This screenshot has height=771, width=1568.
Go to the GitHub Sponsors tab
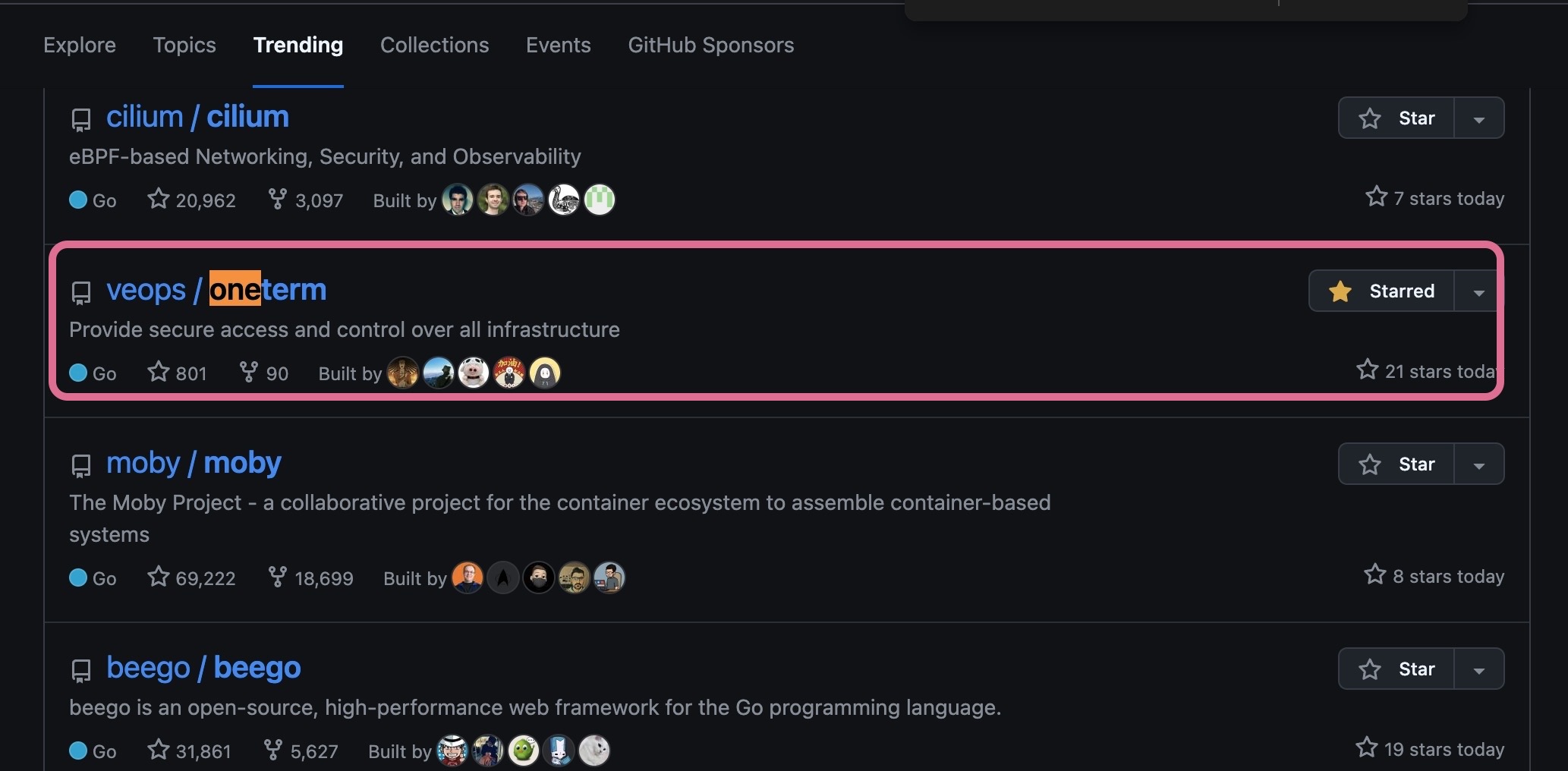coord(710,46)
